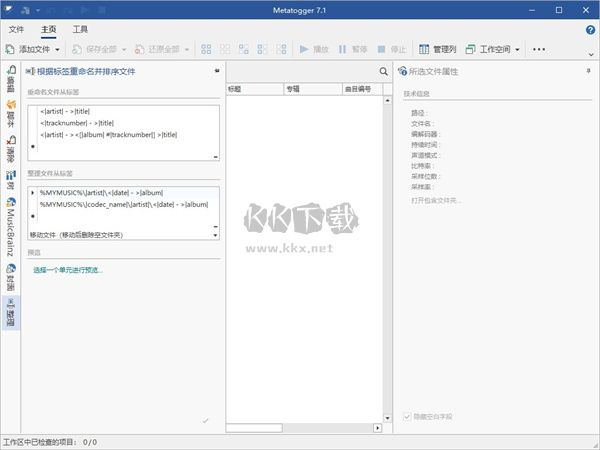Click the arrow indicator on the first %MYMUSIC% row
The image size is (600, 450).
[33, 192]
